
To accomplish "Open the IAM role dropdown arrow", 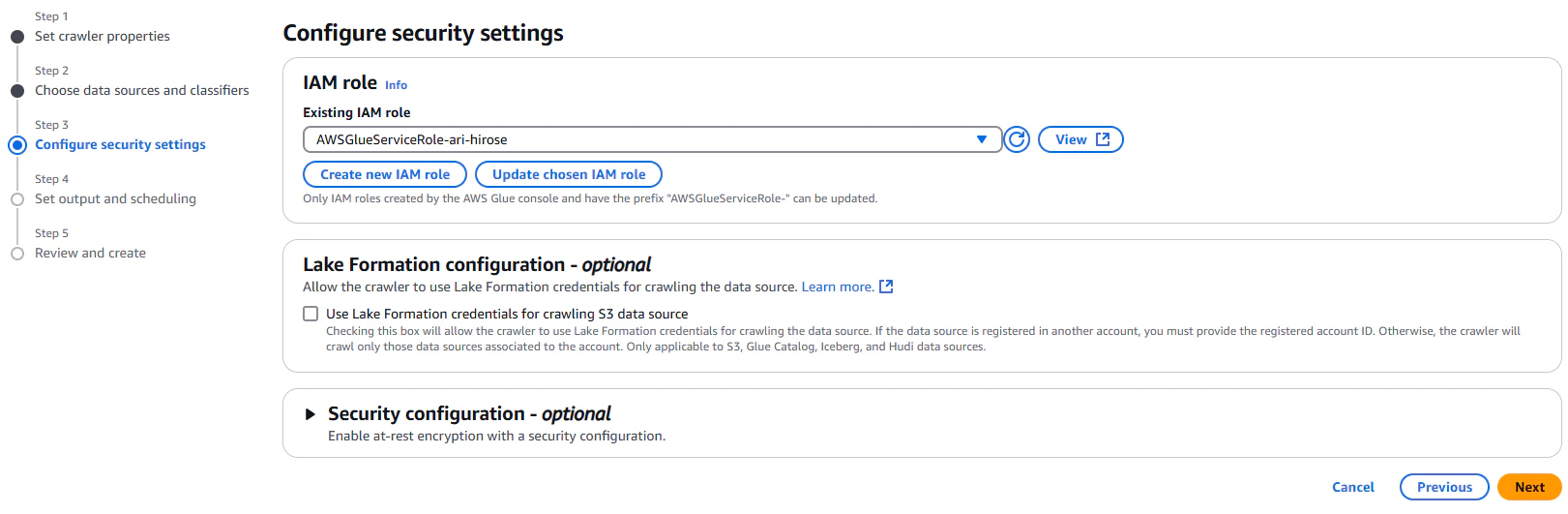I will click(982, 139).
